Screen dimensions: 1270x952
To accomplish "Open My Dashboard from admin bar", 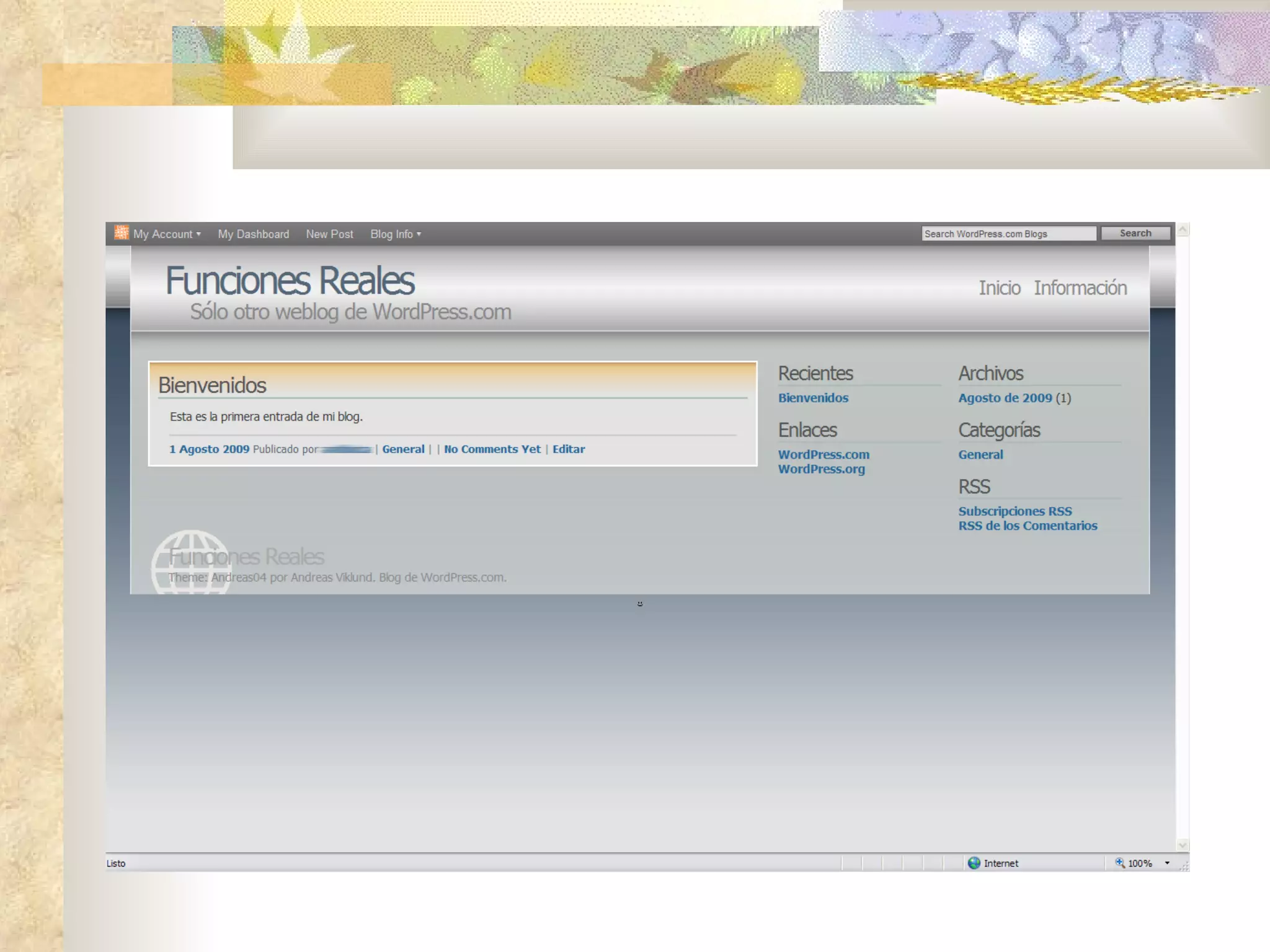I will (x=253, y=234).
